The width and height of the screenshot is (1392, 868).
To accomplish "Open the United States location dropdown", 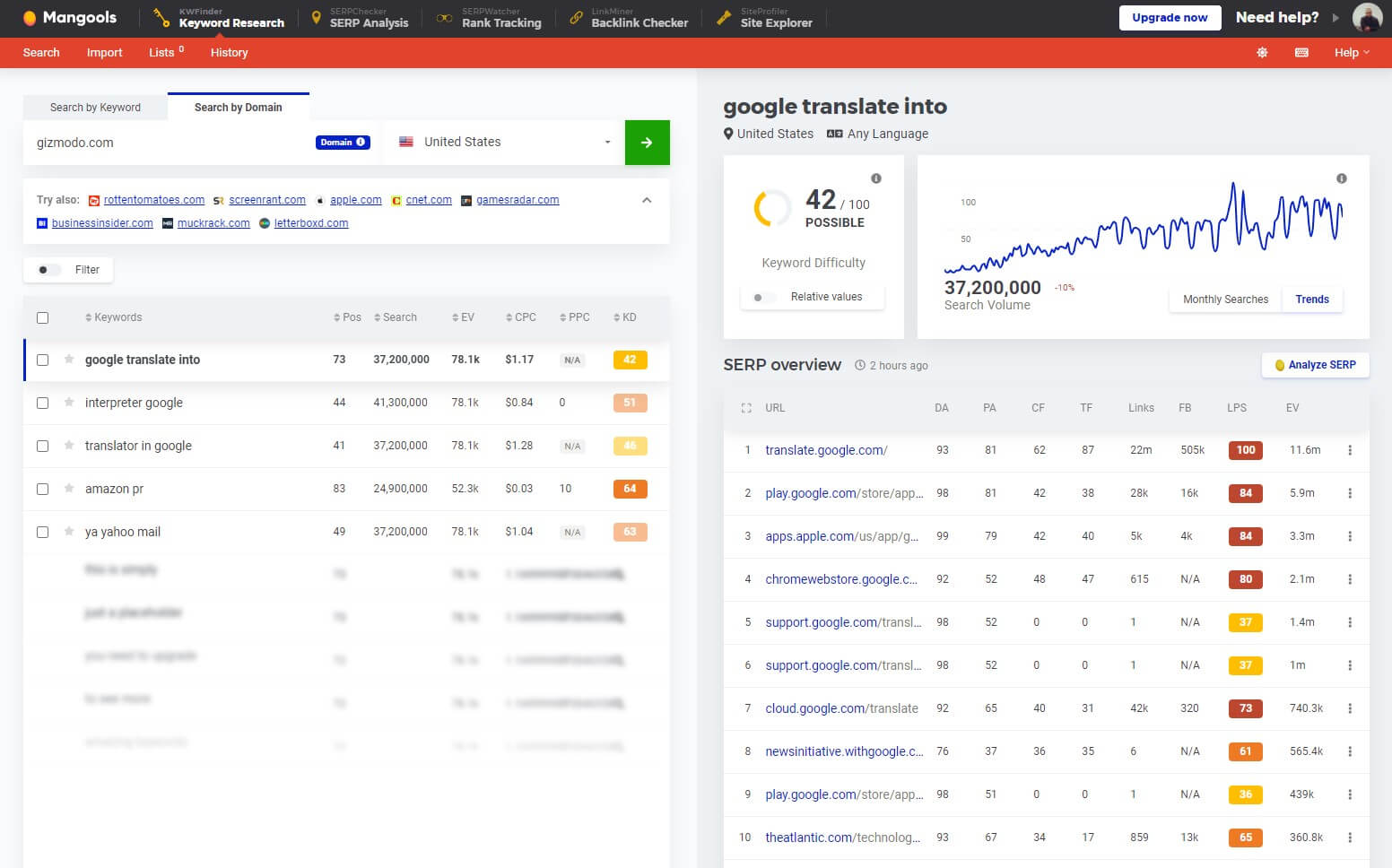I will 502,142.
